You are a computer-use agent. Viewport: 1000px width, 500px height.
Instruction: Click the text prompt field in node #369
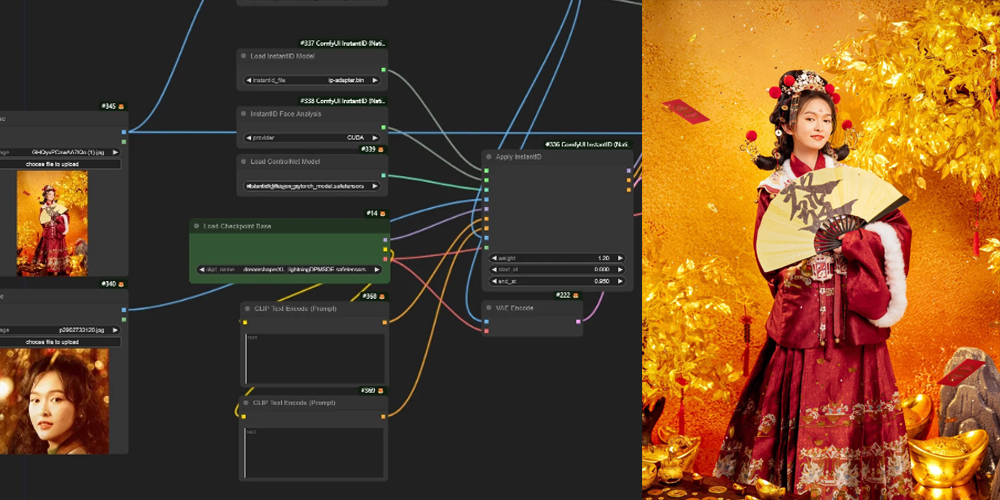tap(314, 453)
